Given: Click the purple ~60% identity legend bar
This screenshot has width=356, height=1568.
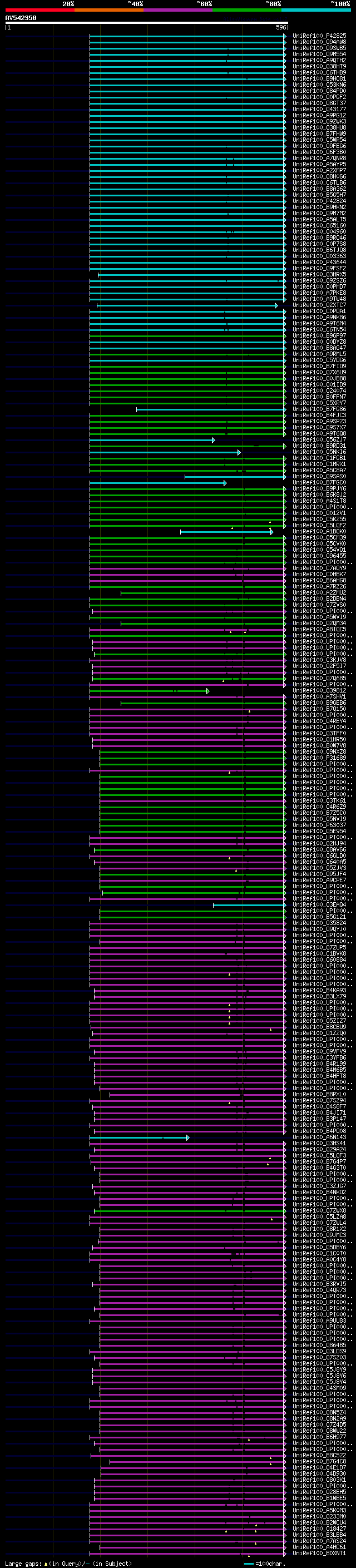Looking at the screenshot, I should point(177,10).
